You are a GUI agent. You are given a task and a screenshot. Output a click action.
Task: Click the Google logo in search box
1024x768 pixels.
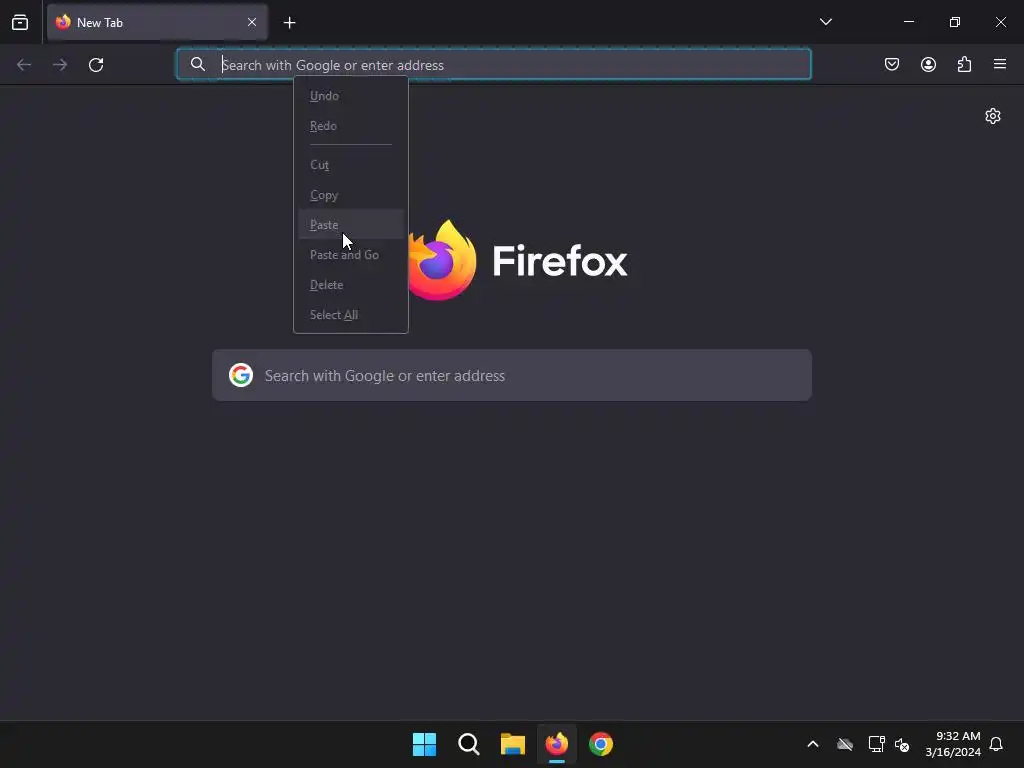click(241, 375)
